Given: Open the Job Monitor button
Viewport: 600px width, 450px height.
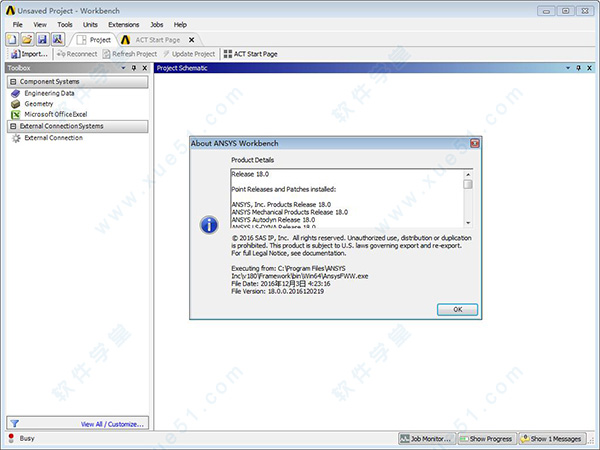Looking at the screenshot, I should click(427, 439).
